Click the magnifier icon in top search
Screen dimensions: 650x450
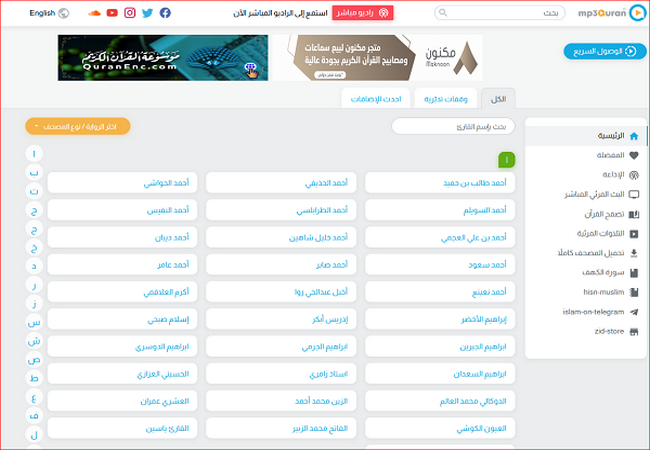click(x=444, y=13)
